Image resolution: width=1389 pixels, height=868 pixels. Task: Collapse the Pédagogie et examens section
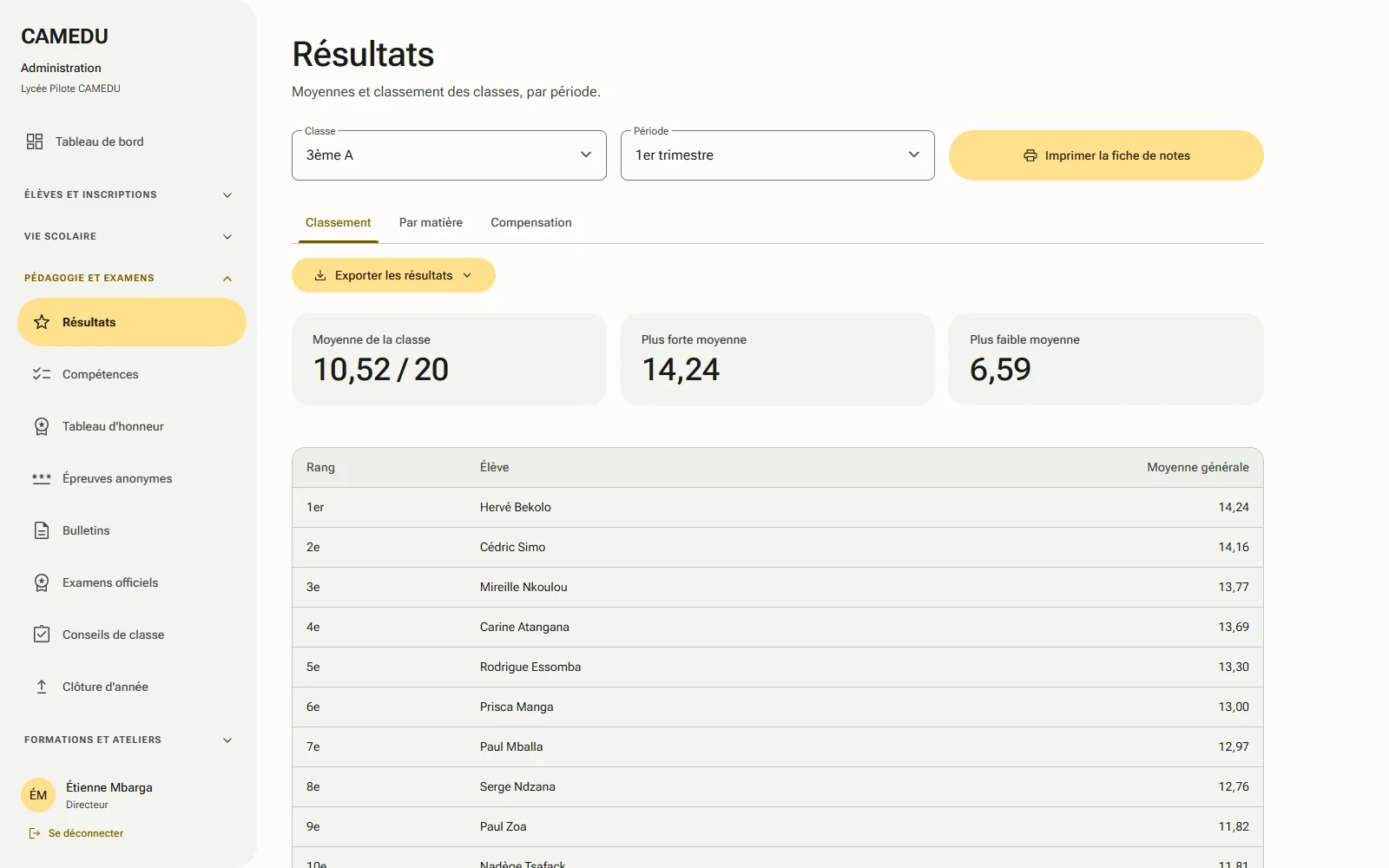[x=128, y=278]
